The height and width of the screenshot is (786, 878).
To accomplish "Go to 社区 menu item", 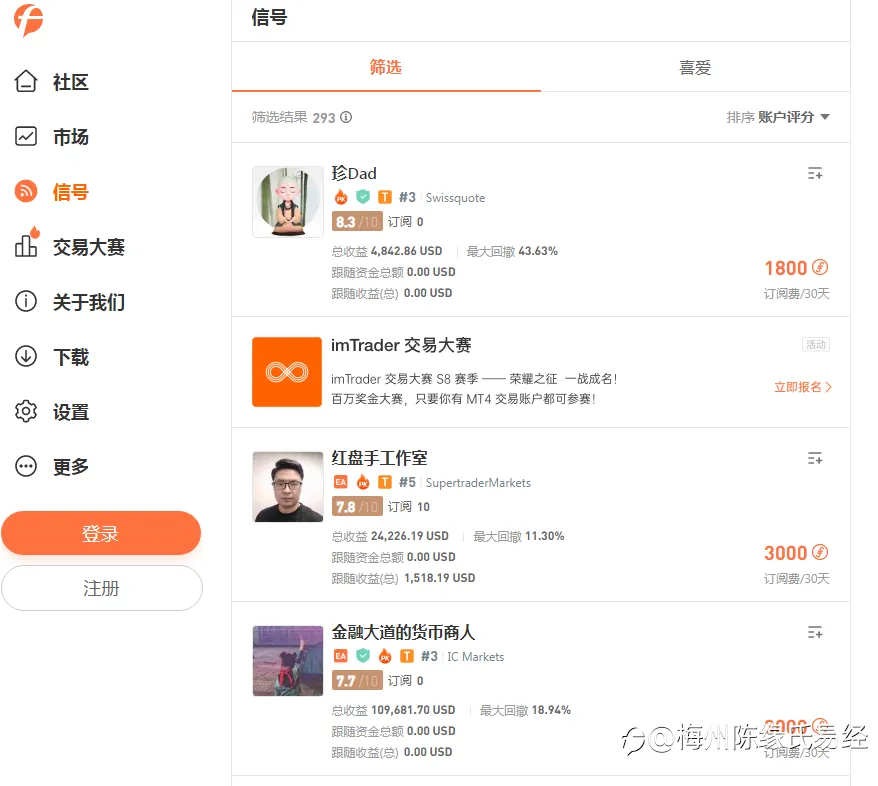I will (71, 82).
